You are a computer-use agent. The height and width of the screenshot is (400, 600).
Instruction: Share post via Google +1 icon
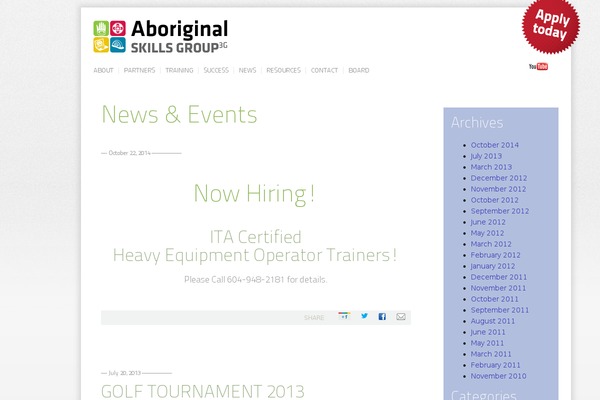(x=343, y=316)
